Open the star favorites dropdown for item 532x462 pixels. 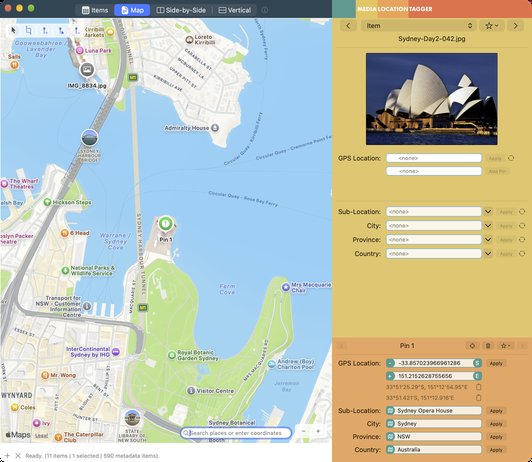tap(491, 26)
